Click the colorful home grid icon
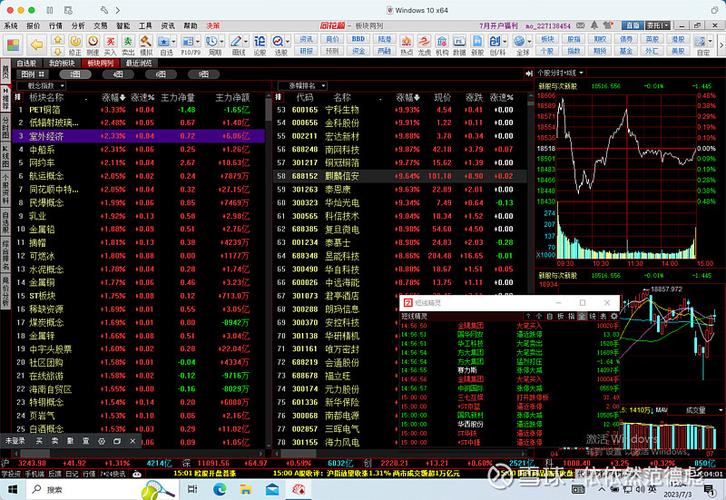The image size is (726, 500). point(13,45)
